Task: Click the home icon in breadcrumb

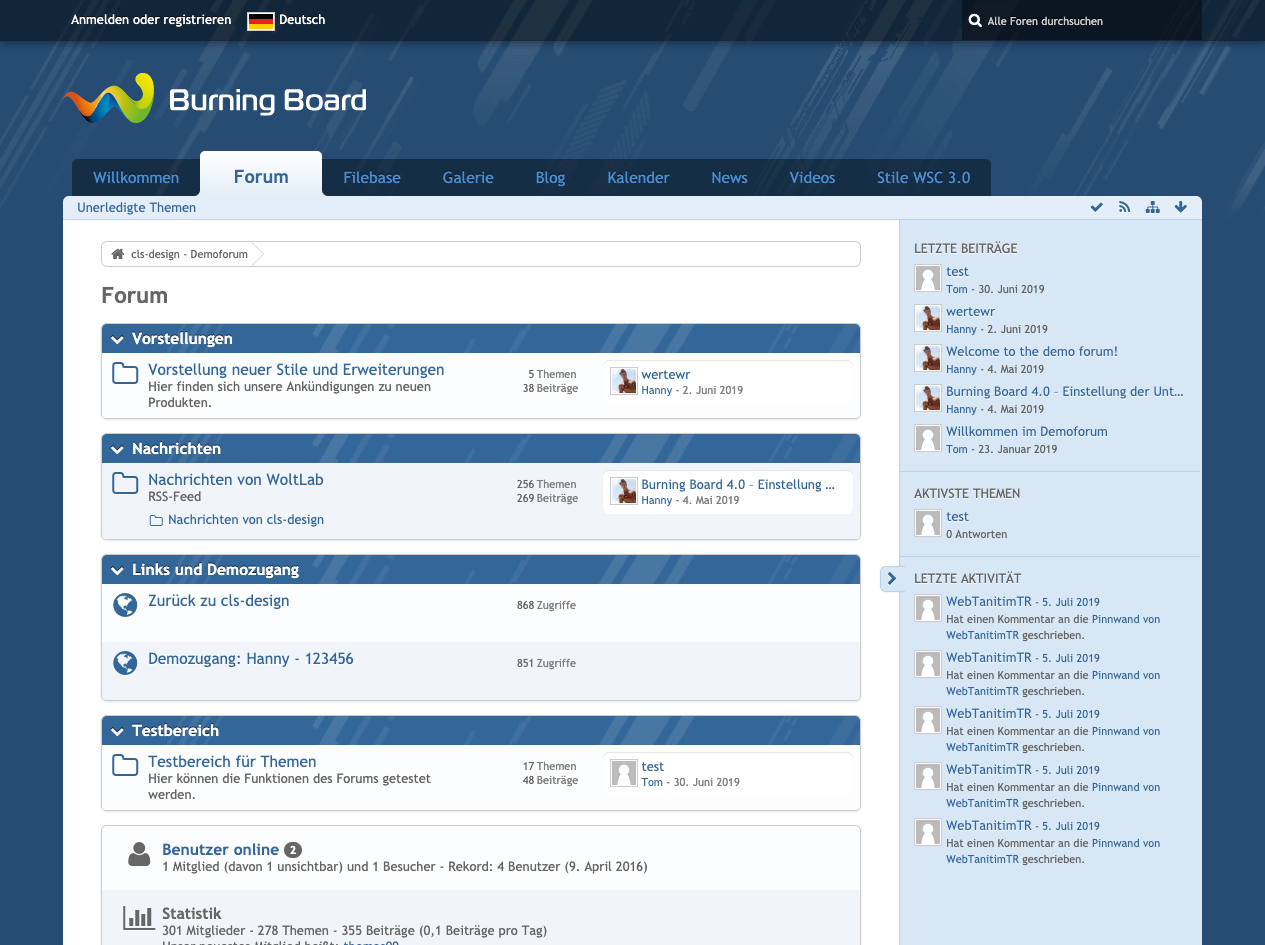Action: [x=117, y=254]
